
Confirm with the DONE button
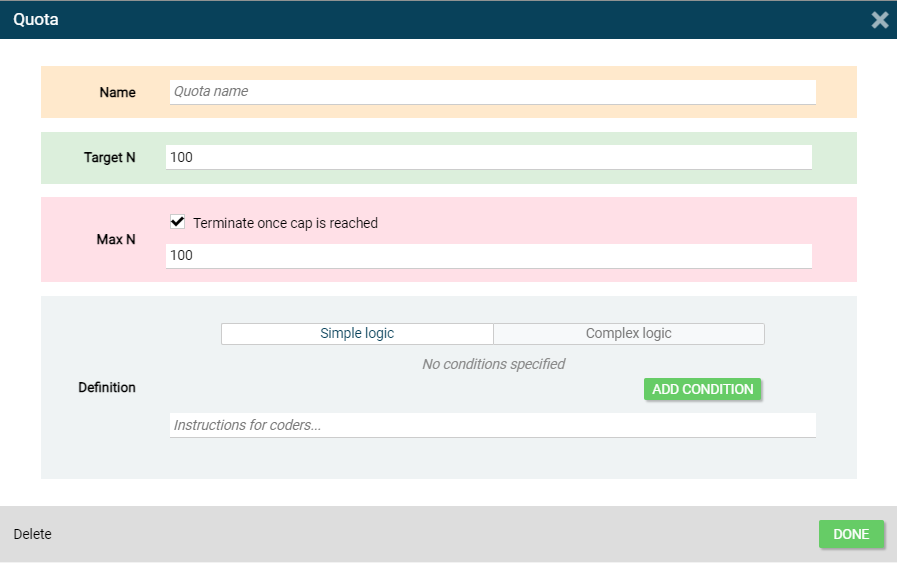click(x=851, y=535)
